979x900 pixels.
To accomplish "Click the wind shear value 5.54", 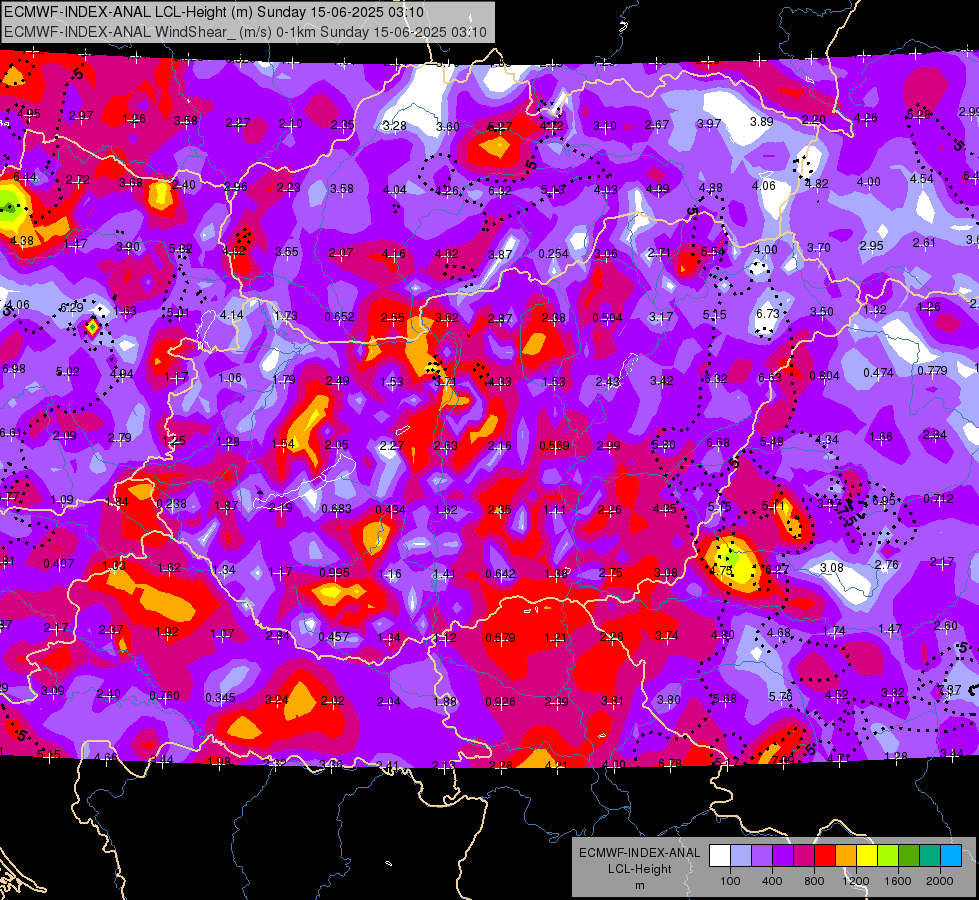I will click(712, 252).
